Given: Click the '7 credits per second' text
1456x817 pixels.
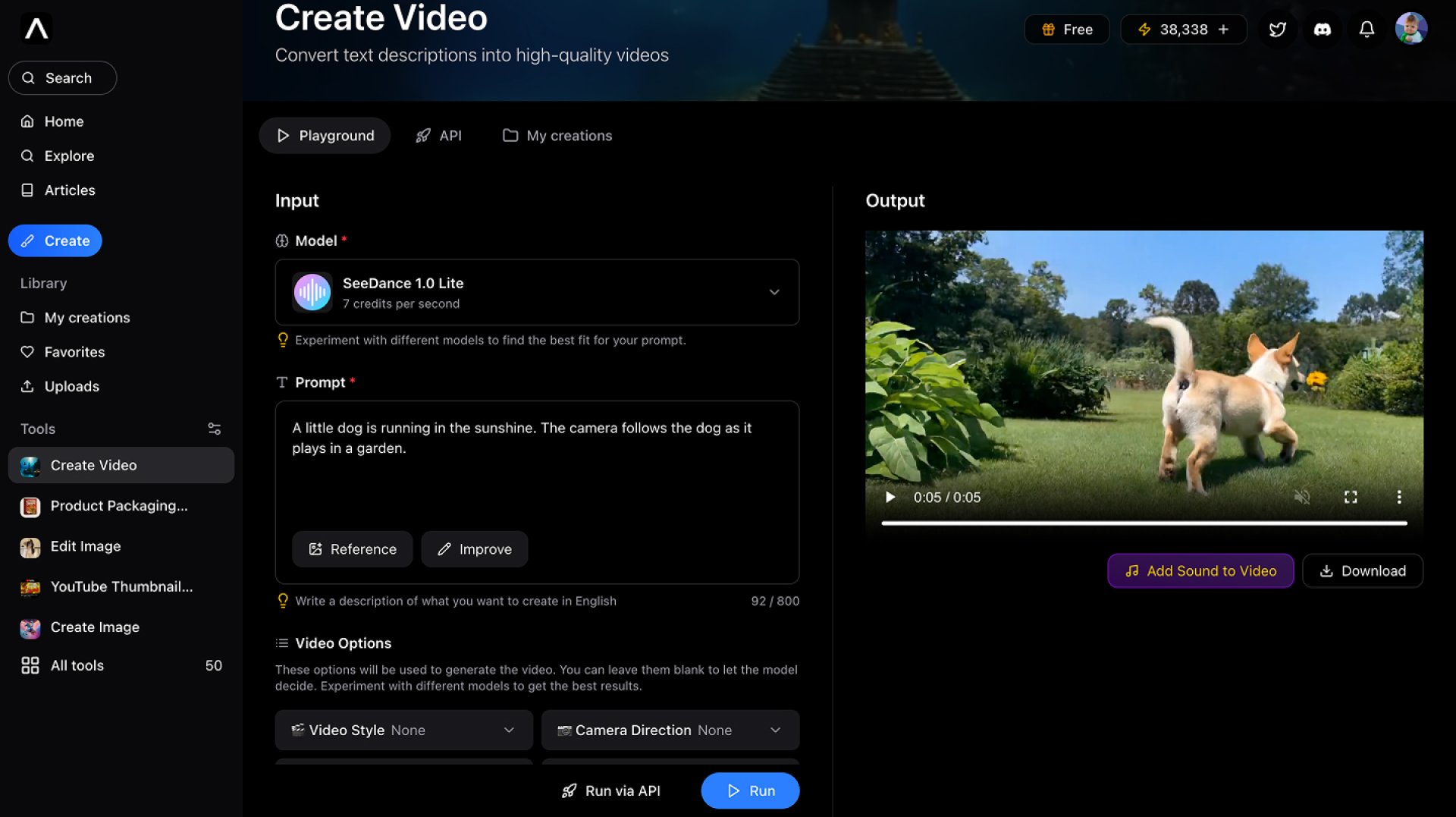Looking at the screenshot, I should 401,303.
